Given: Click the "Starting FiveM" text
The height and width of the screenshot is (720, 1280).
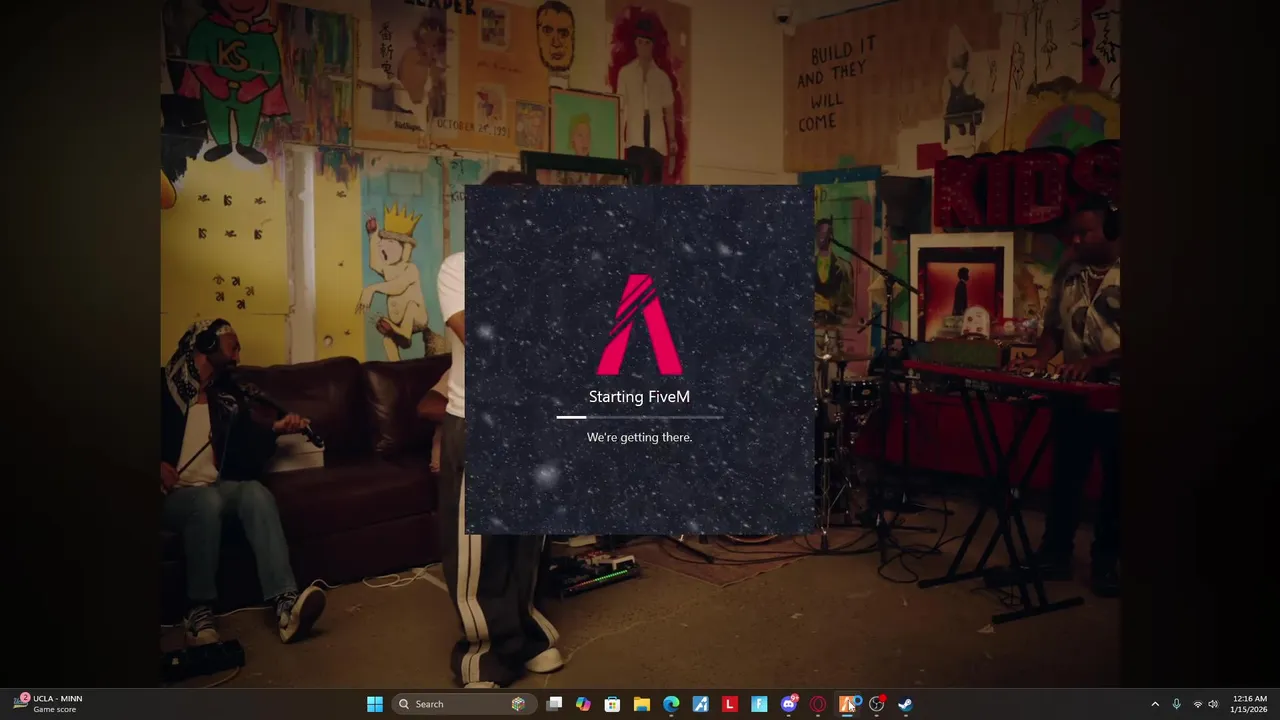Looking at the screenshot, I should pyautogui.click(x=639, y=397).
